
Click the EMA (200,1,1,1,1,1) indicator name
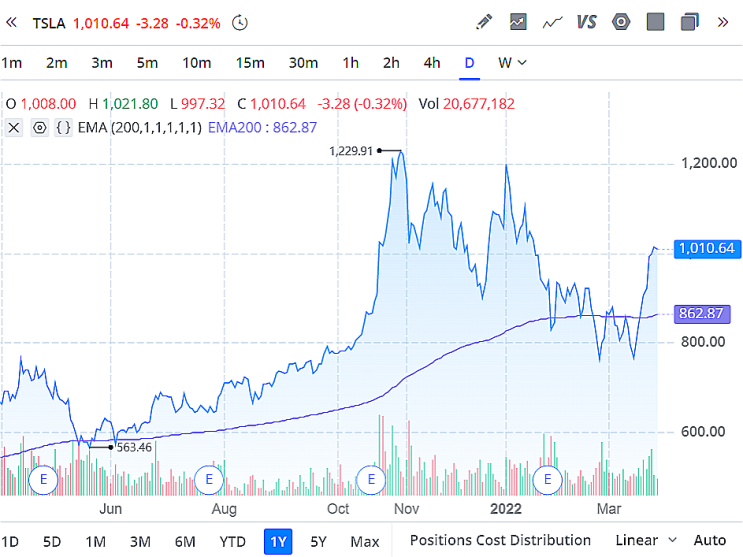pyautogui.click(x=140, y=128)
